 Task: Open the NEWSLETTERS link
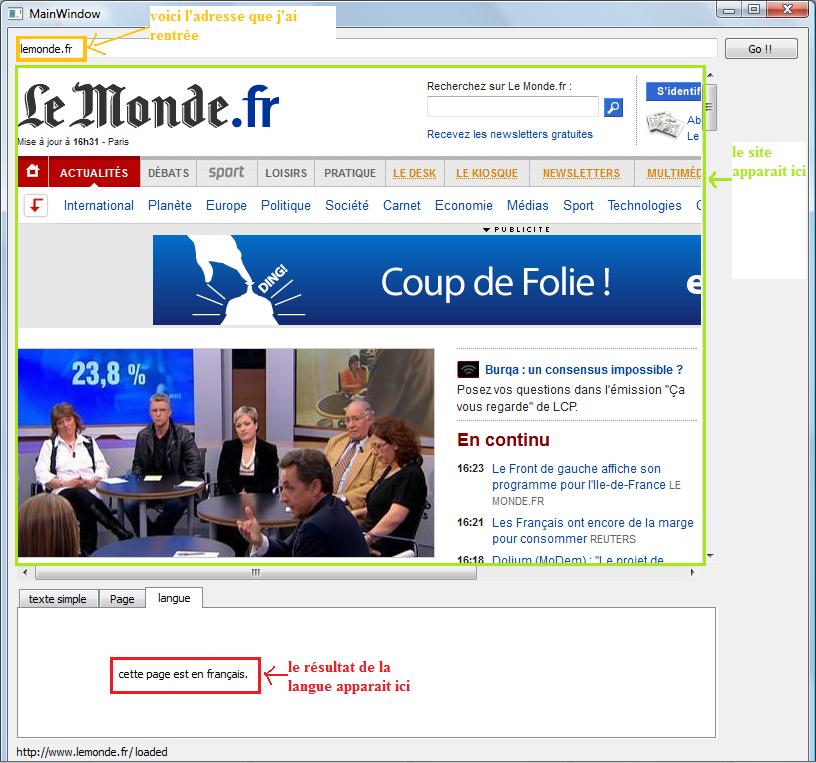[581, 173]
